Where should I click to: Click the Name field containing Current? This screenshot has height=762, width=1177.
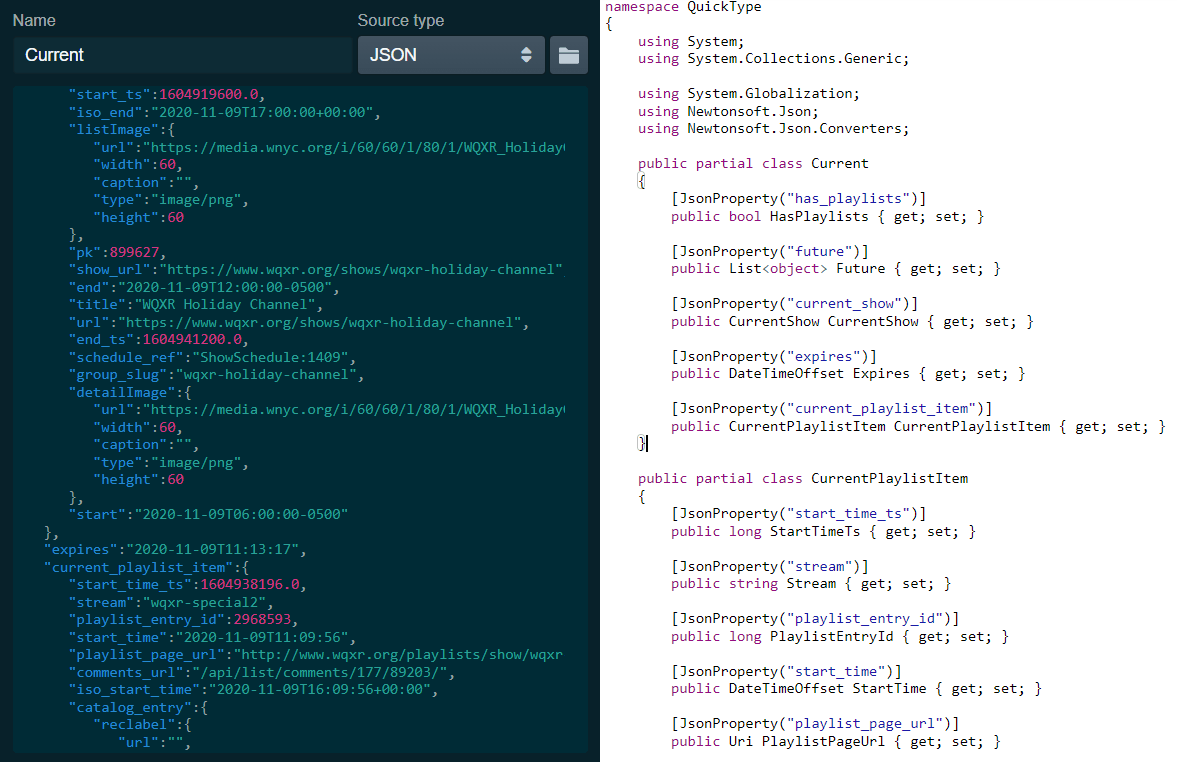[x=182, y=55]
